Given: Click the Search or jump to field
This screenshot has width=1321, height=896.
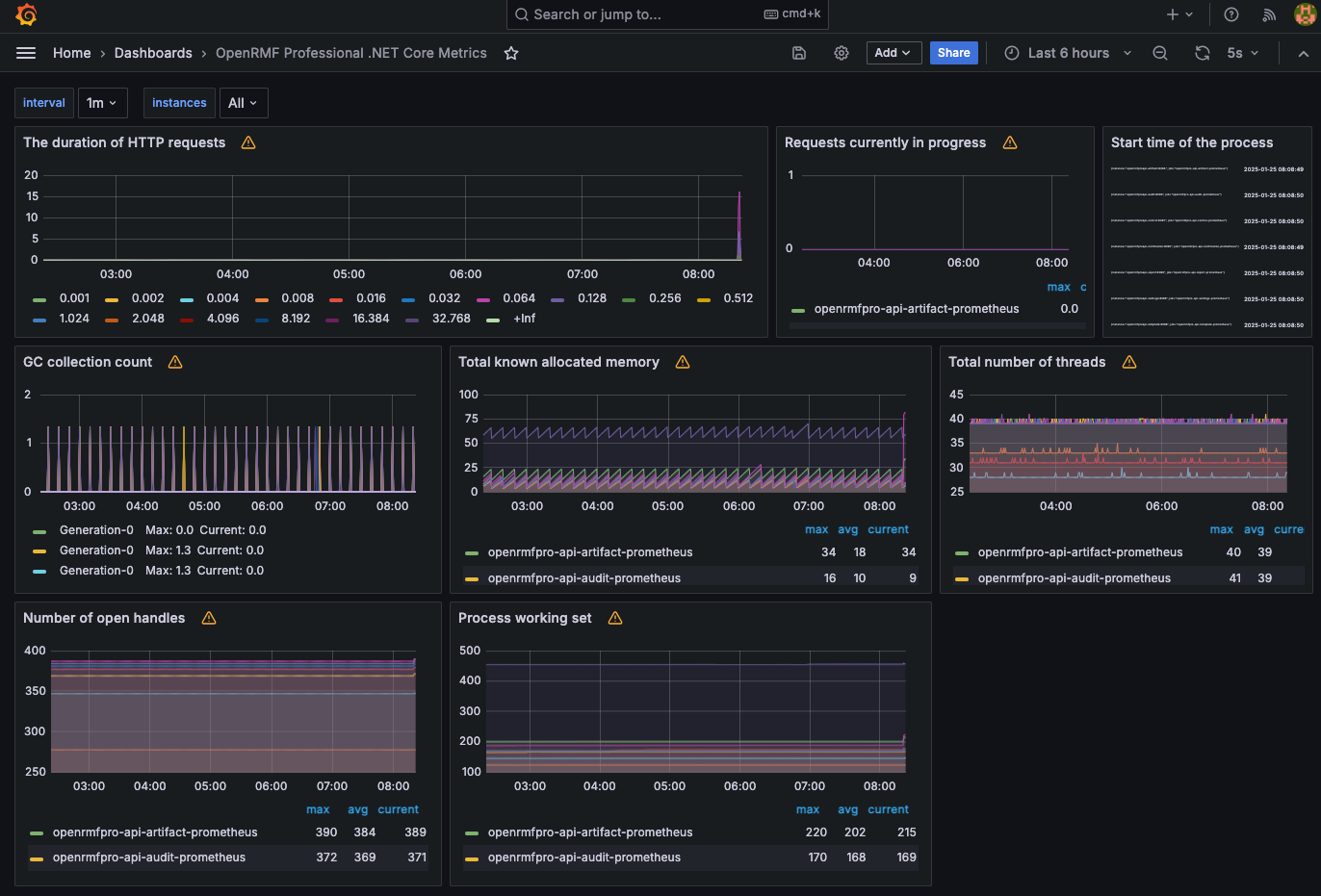Looking at the screenshot, I should (x=667, y=14).
